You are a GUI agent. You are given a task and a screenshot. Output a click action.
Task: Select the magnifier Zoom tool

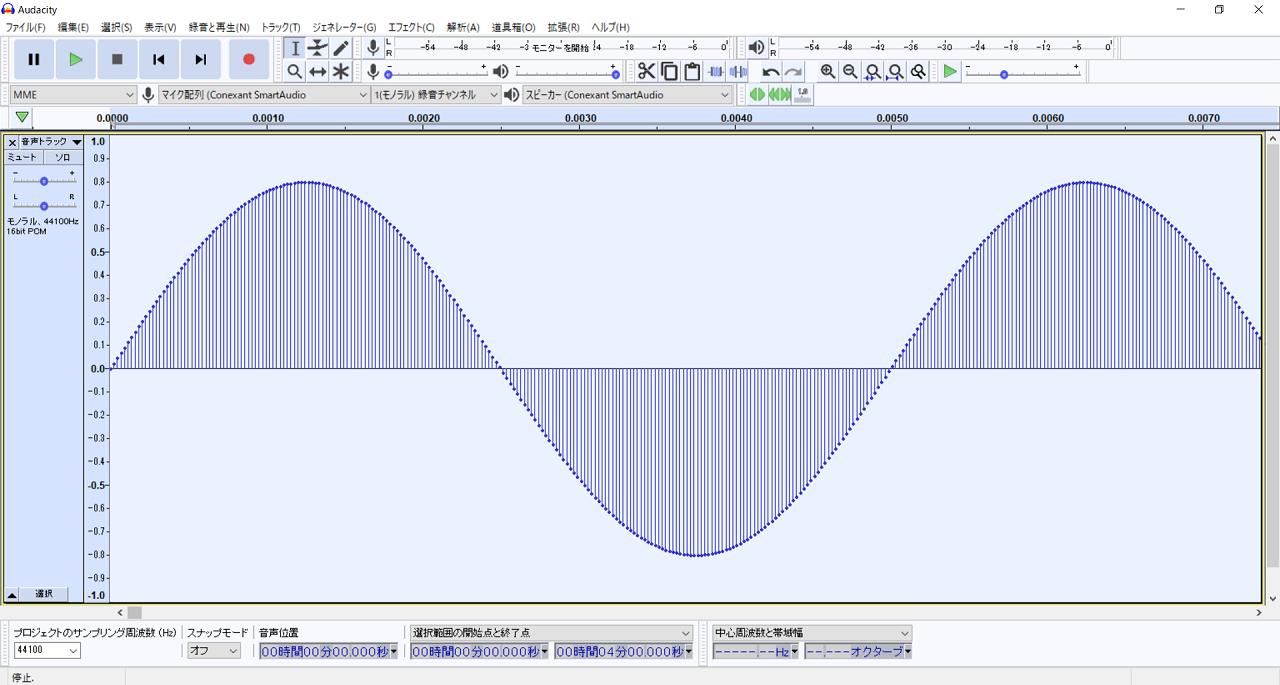point(295,71)
